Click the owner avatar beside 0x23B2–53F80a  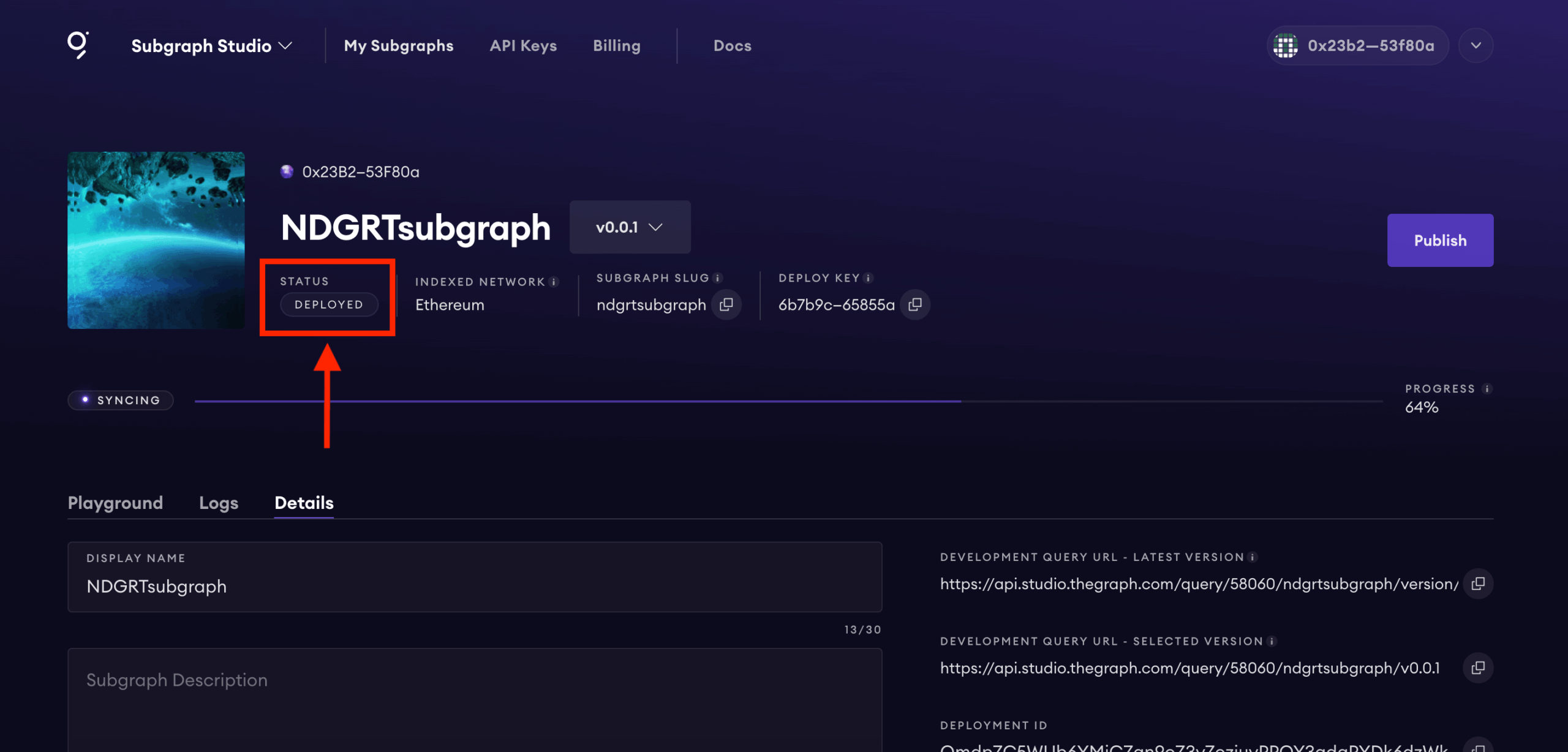[287, 171]
